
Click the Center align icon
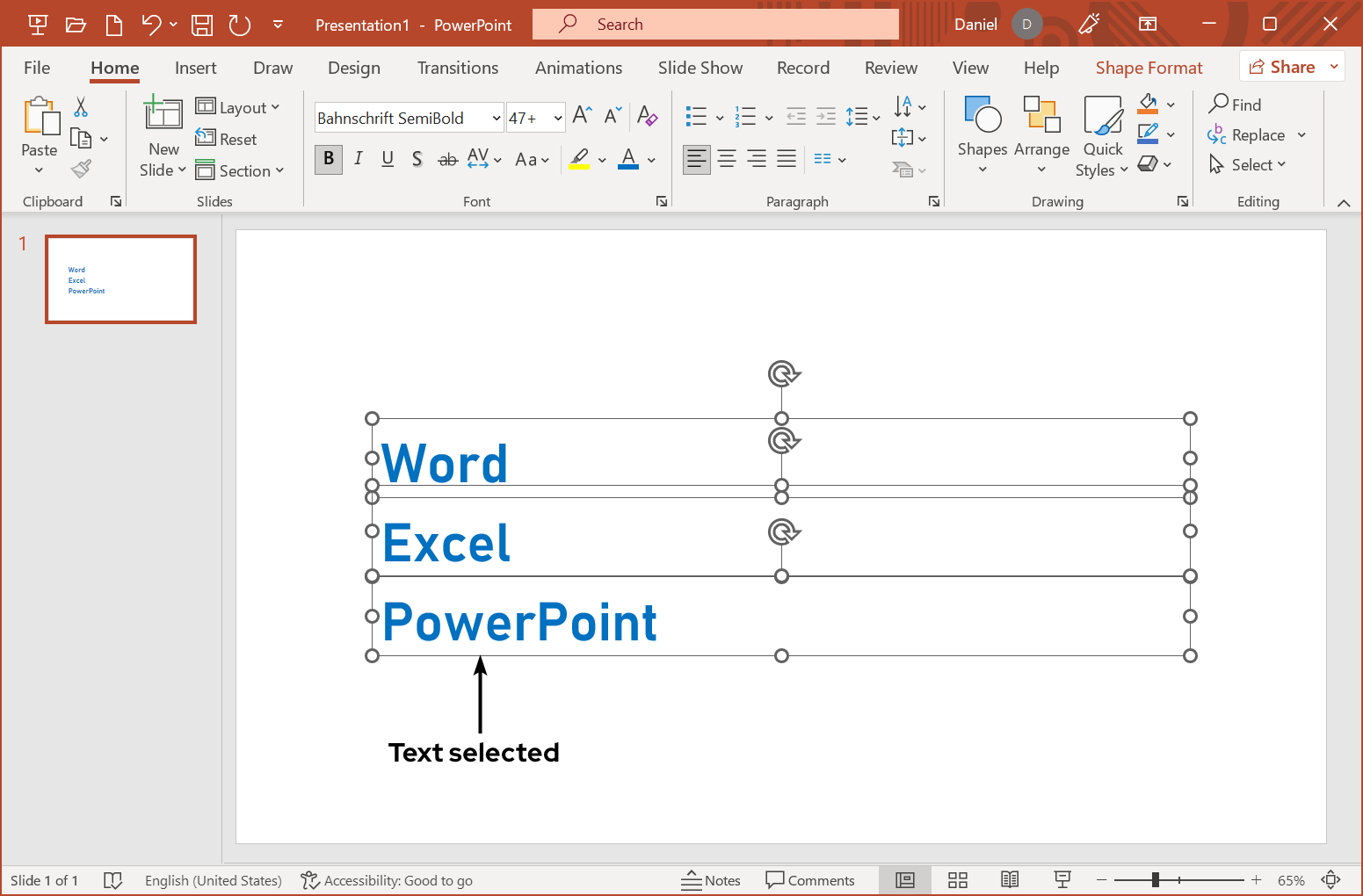[727, 159]
